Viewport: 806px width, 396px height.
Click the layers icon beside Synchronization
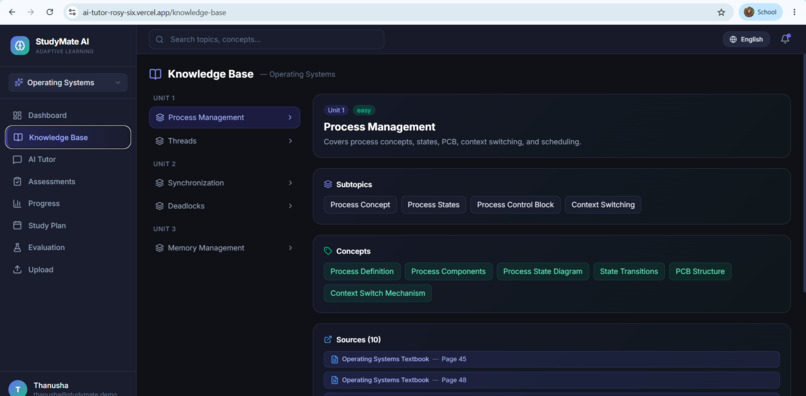pyautogui.click(x=159, y=183)
